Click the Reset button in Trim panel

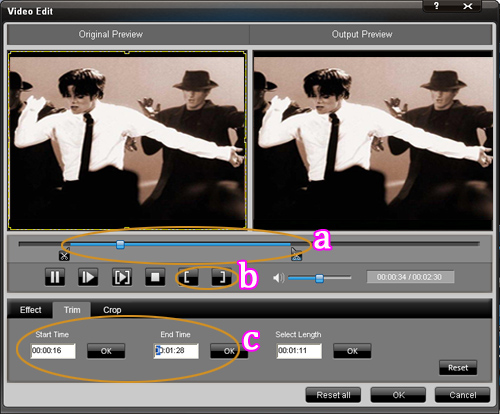click(458, 368)
